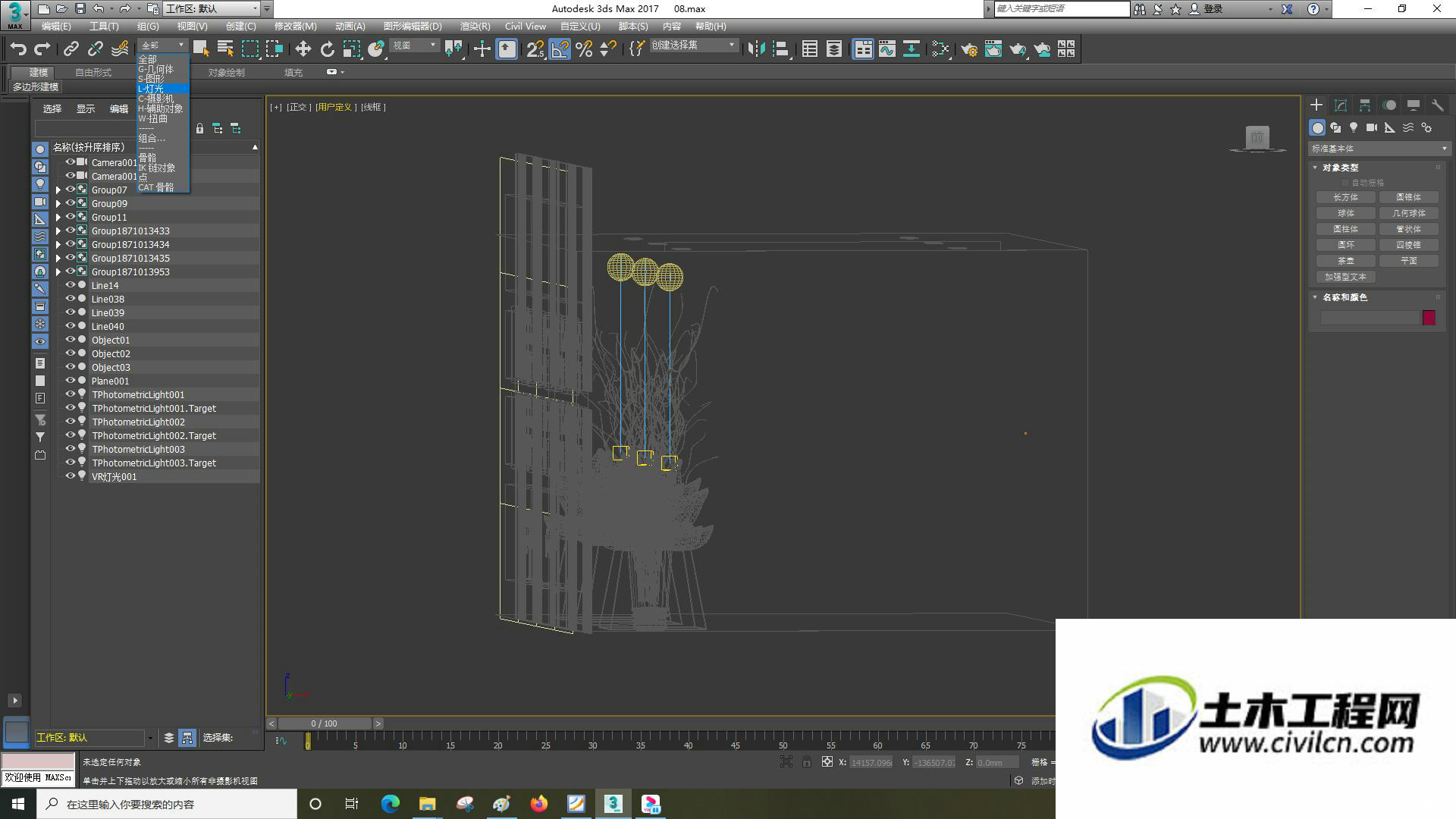Expand the Group07 tree node
This screenshot has height=819, width=1456.
[x=58, y=190]
